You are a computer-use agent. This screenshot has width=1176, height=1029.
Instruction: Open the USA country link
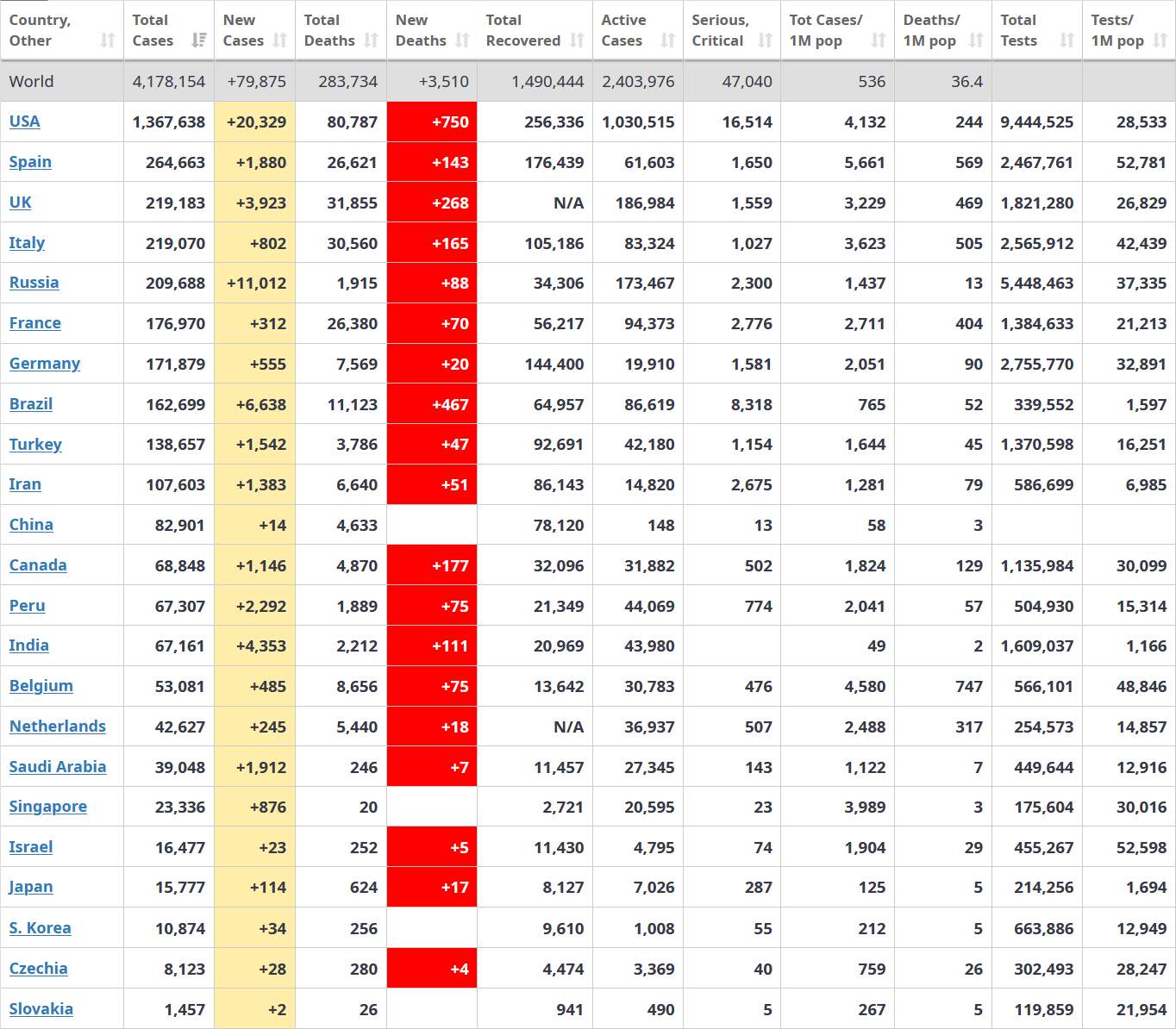(x=25, y=122)
